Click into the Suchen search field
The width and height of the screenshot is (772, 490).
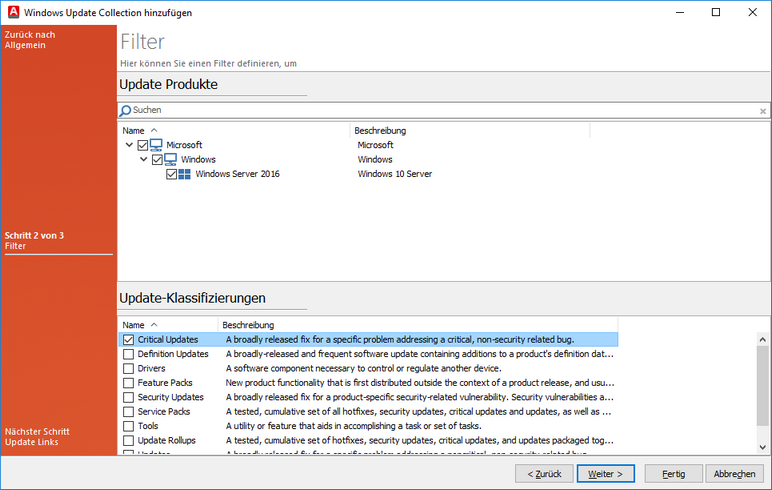tap(443, 110)
